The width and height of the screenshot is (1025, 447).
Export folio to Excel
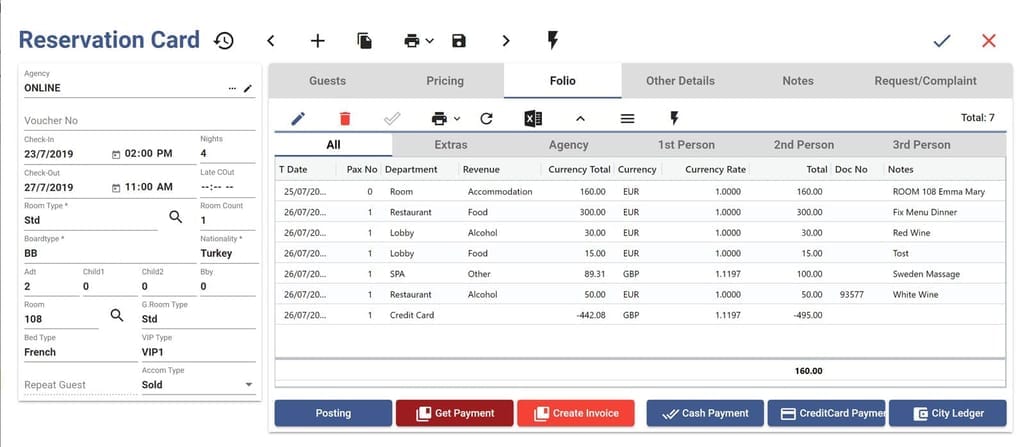click(533, 118)
